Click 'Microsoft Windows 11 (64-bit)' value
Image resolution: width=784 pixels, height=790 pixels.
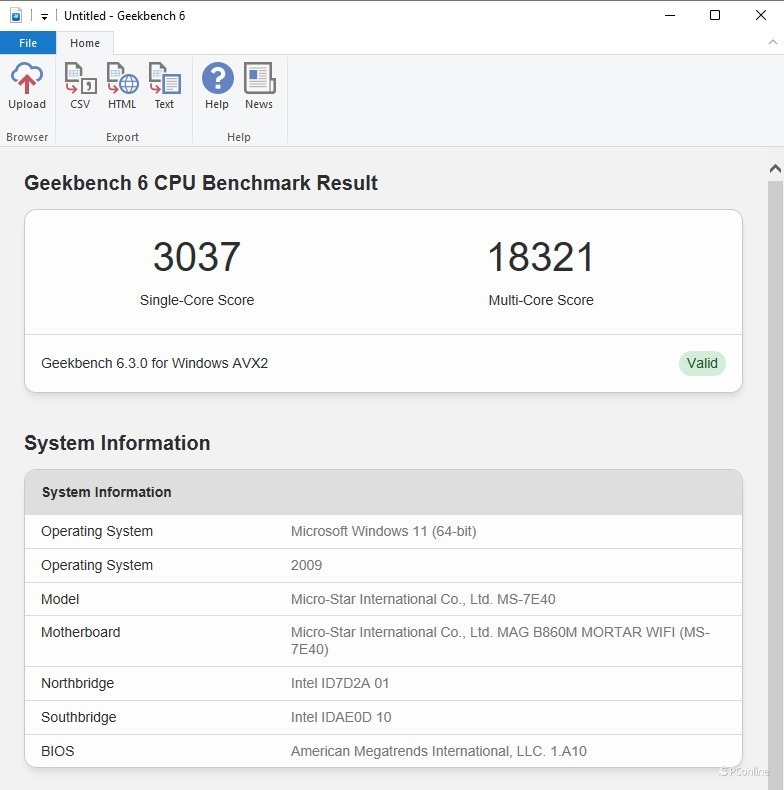[x=383, y=532]
